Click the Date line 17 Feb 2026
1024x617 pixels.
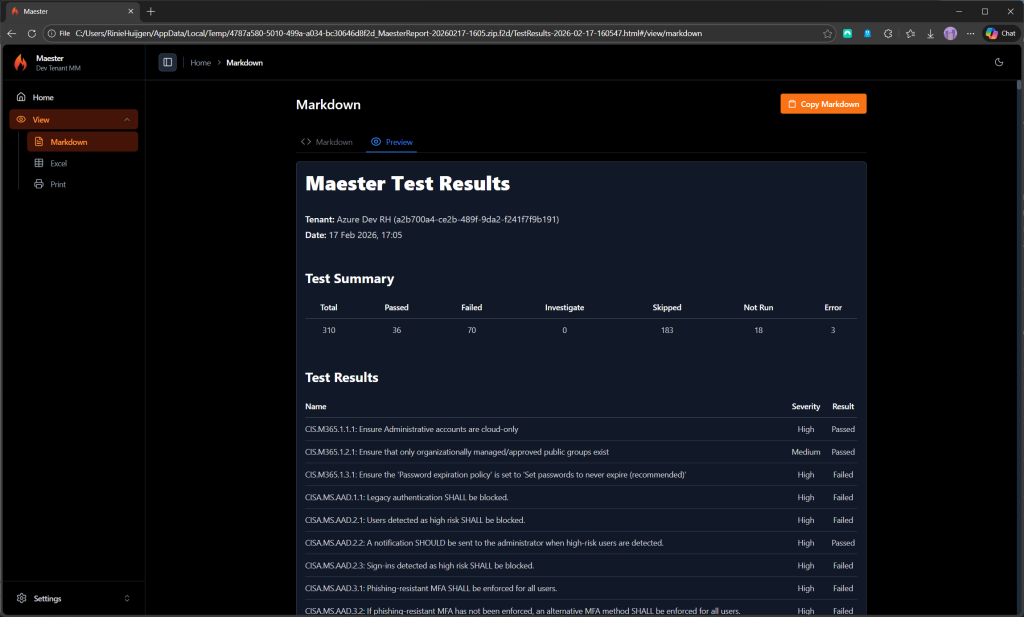point(353,235)
